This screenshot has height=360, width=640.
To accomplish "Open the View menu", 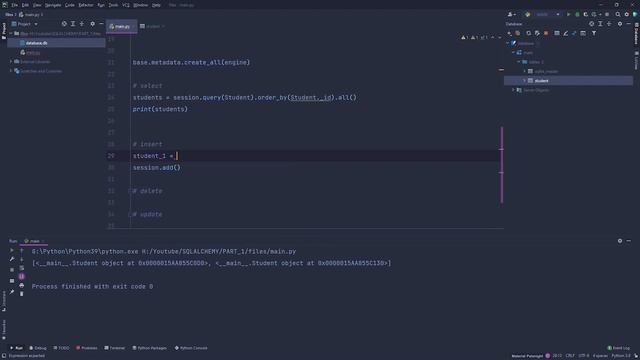I will point(37,5).
